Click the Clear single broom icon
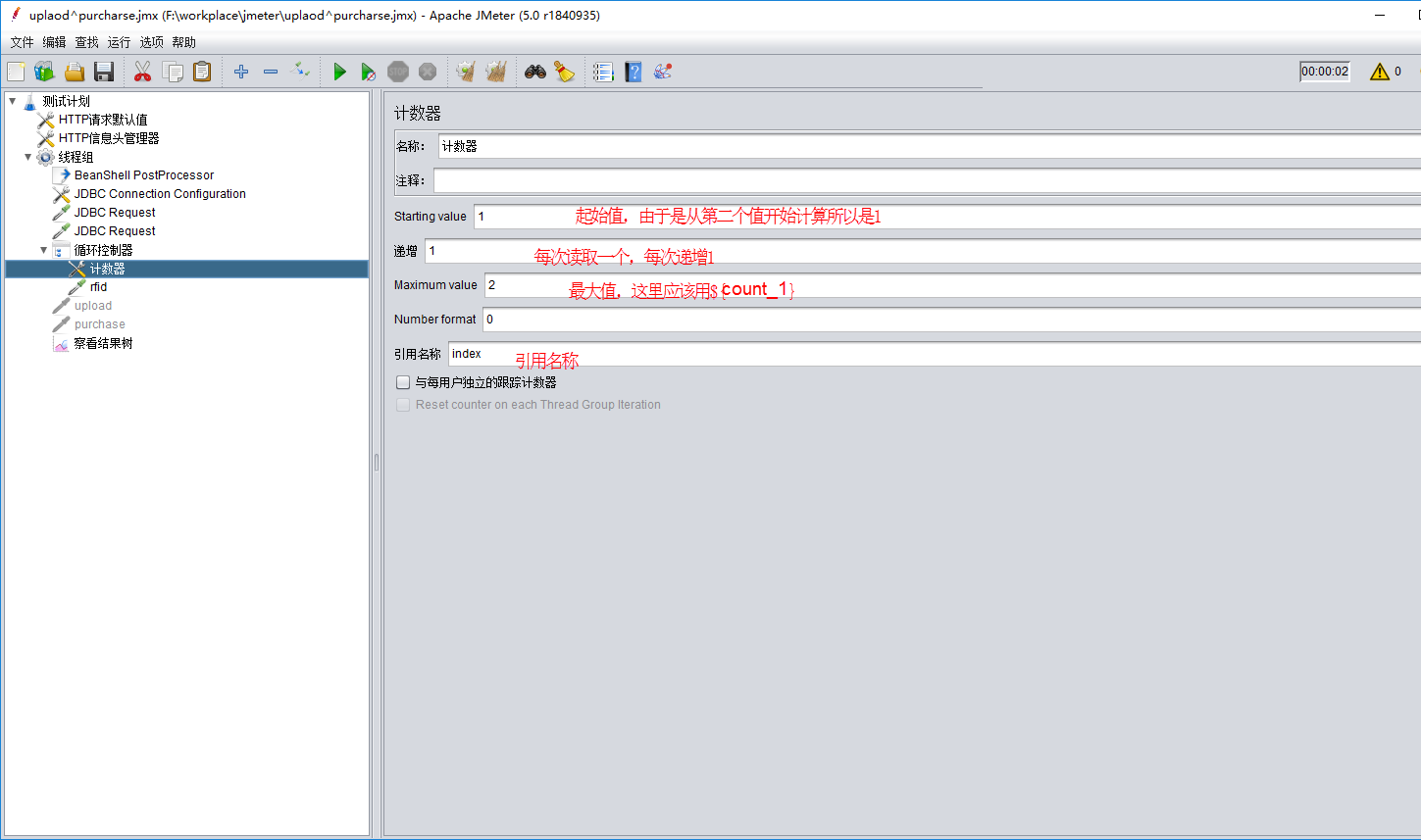The height and width of the screenshot is (840, 1421). (466, 72)
